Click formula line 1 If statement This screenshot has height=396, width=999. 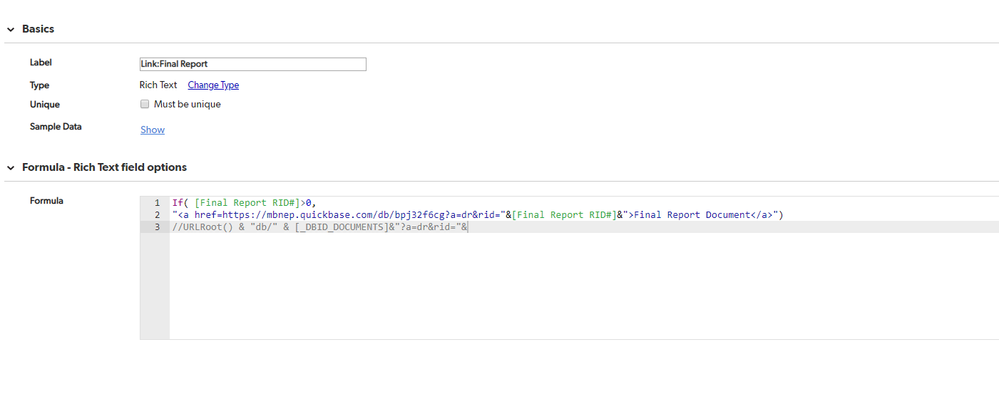click(244, 202)
